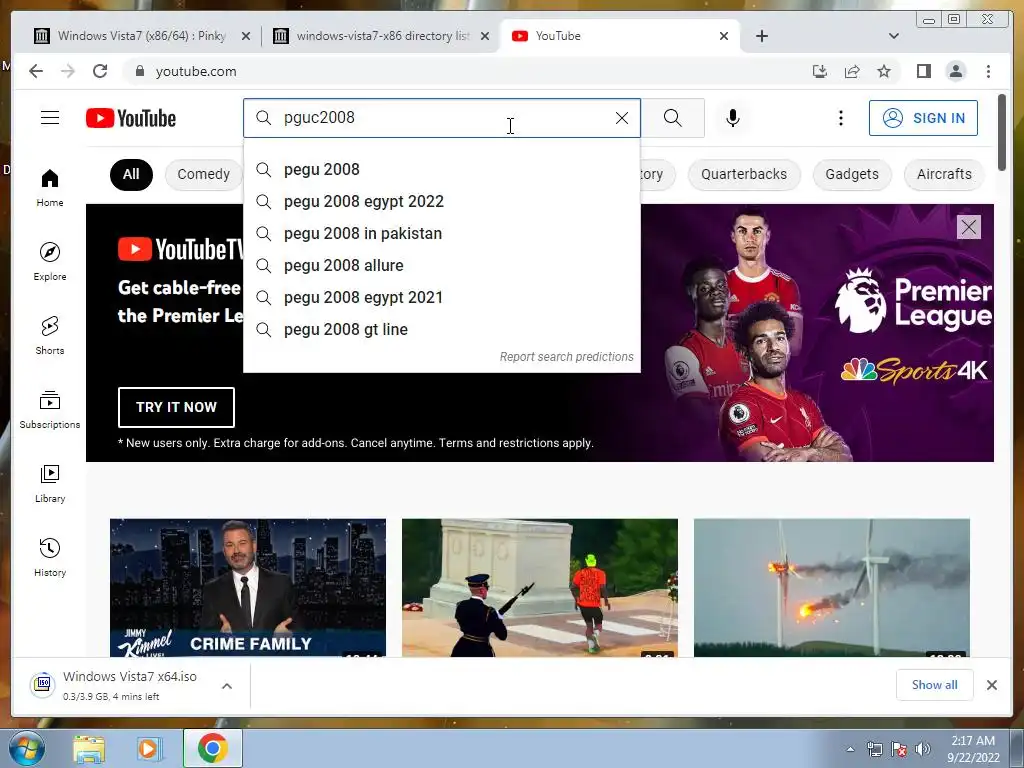1024x768 pixels.
Task: Open Windows Media Player from taskbar
Action: (148, 748)
